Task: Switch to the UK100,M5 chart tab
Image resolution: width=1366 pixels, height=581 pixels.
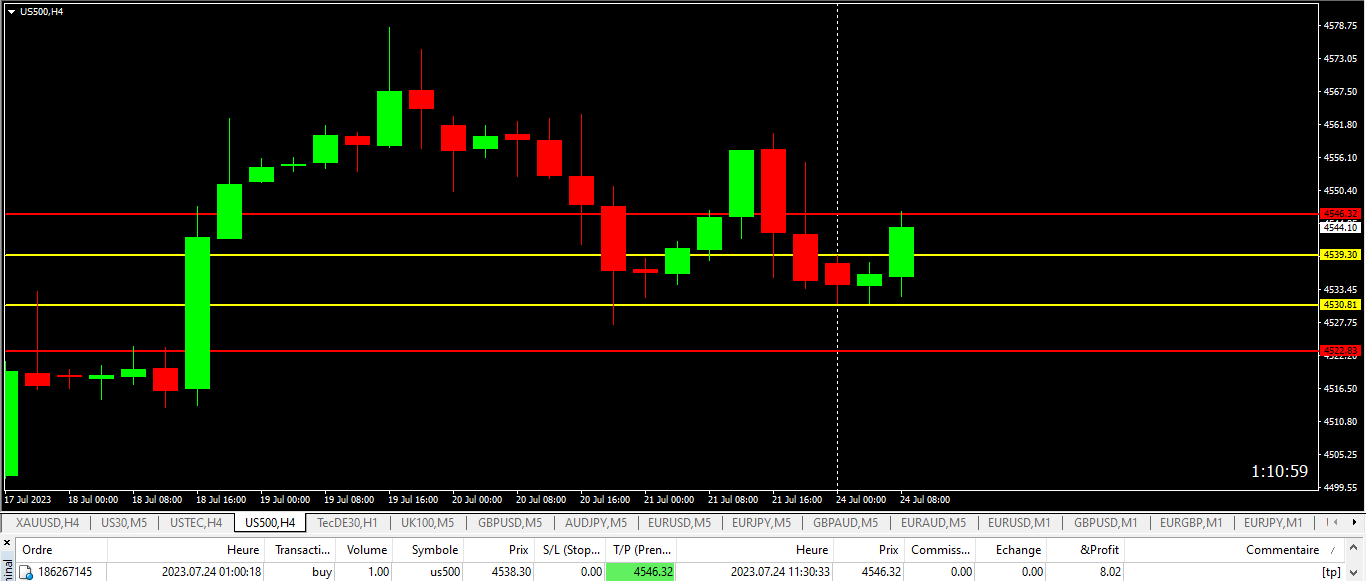Action: coord(427,522)
